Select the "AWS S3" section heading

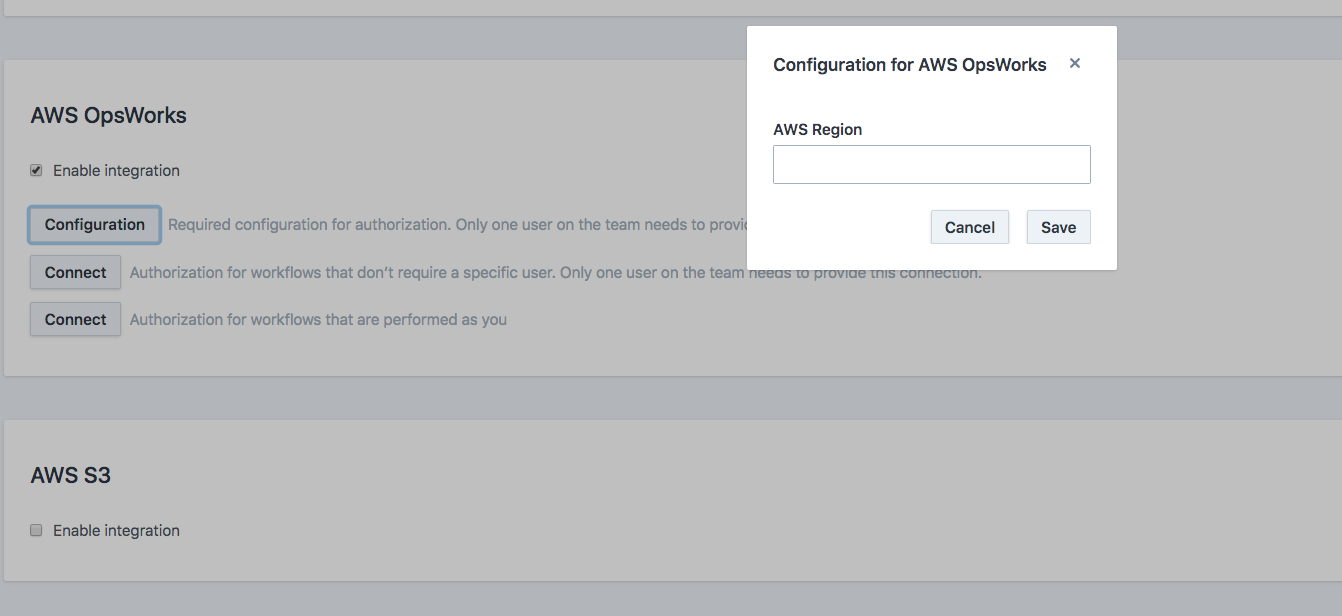pos(70,475)
